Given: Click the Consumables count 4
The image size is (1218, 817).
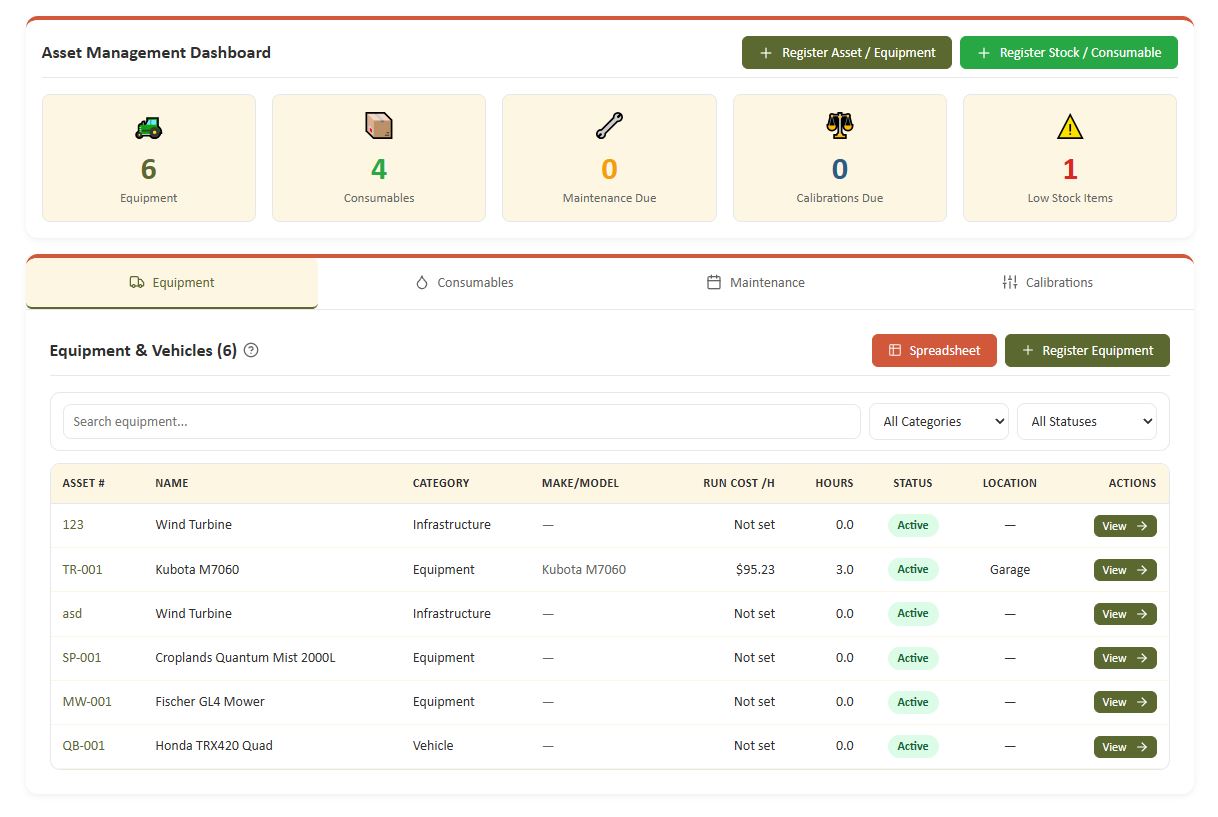Looking at the screenshot, I should pos(379,169).
